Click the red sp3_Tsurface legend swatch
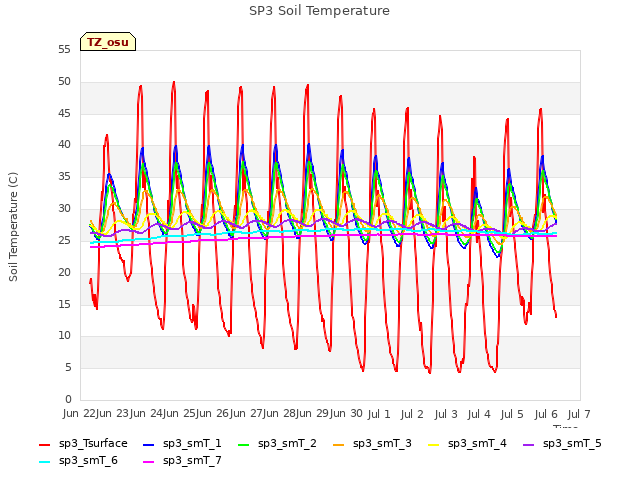Screen dimensions: 640x480 pos(44,444)
